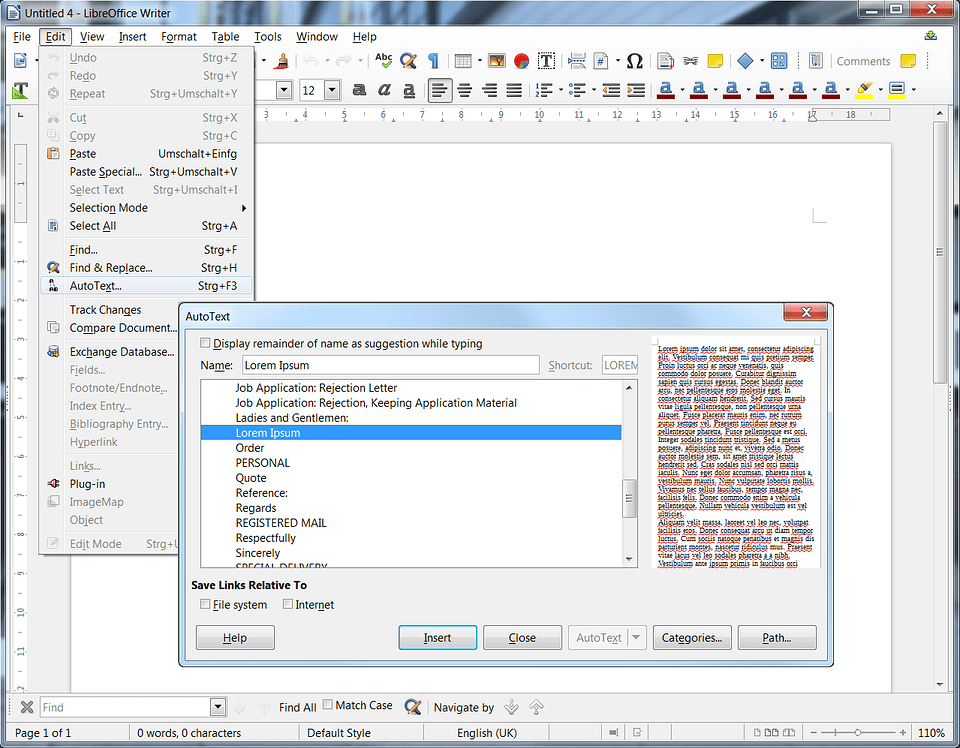Toggle formatting marks display
The image size is (960, 748).
pyautogui.click(x=432, y=61)
